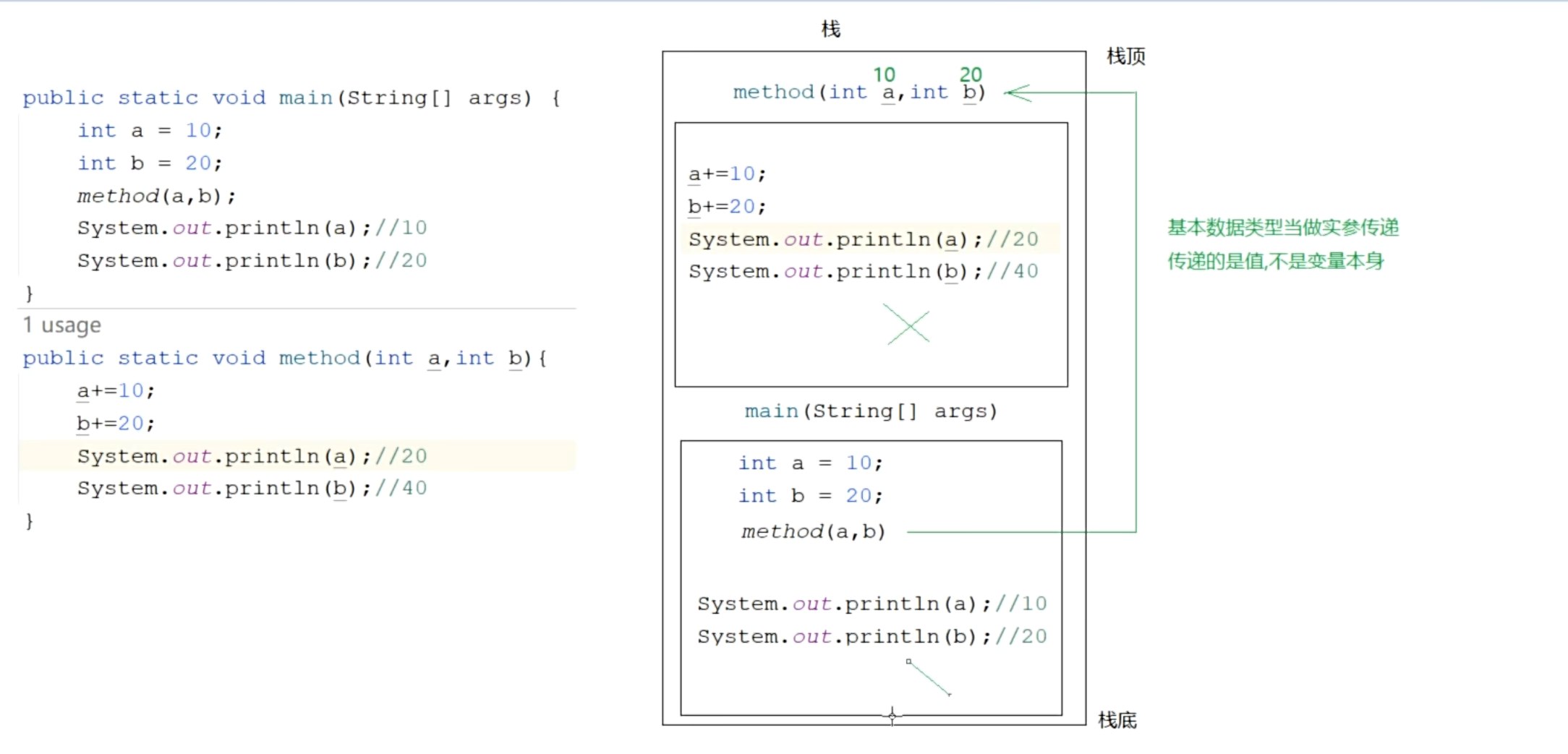
Task: Click println(b) //40 line in left code
Action: [x=252, y=489]
